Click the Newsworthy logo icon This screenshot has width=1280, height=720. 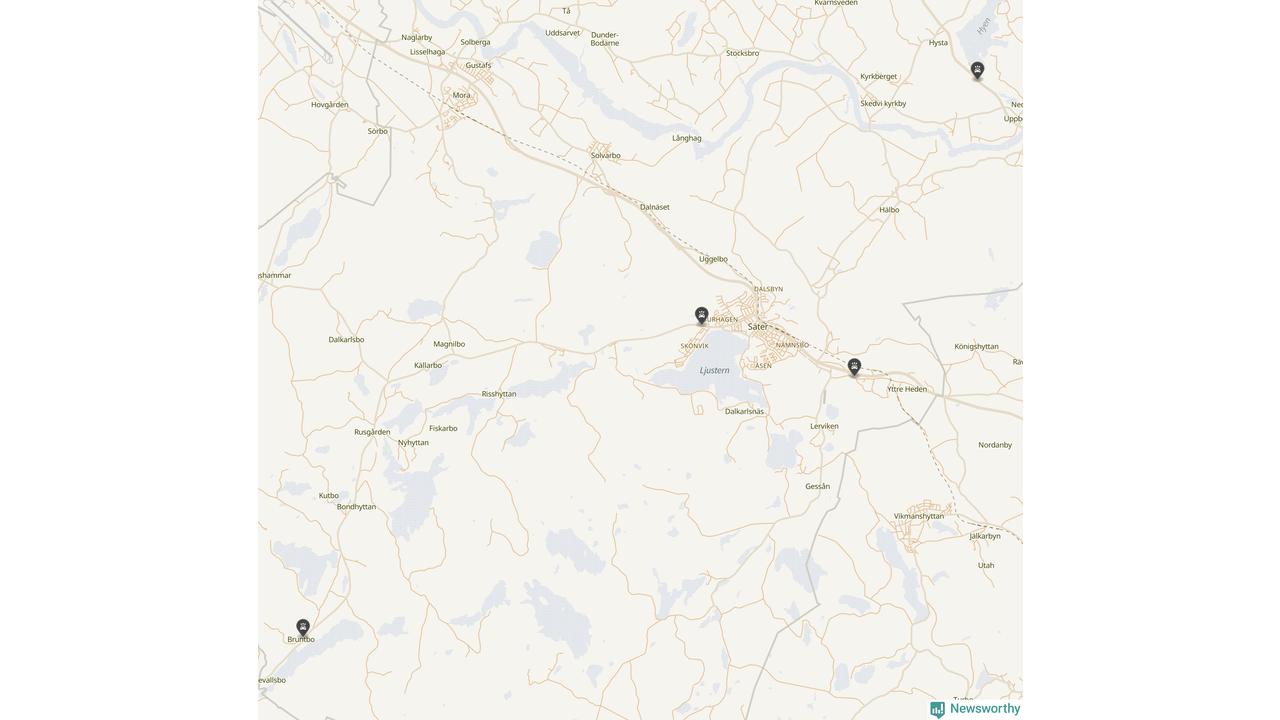[x=937, y=709]
